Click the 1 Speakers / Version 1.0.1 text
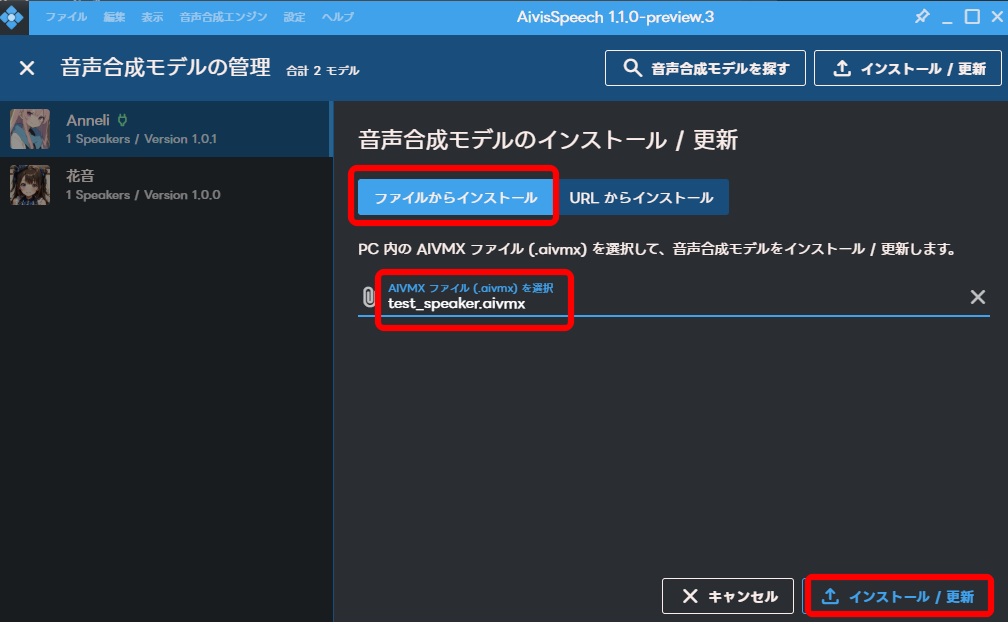 [x=141, y=139]
